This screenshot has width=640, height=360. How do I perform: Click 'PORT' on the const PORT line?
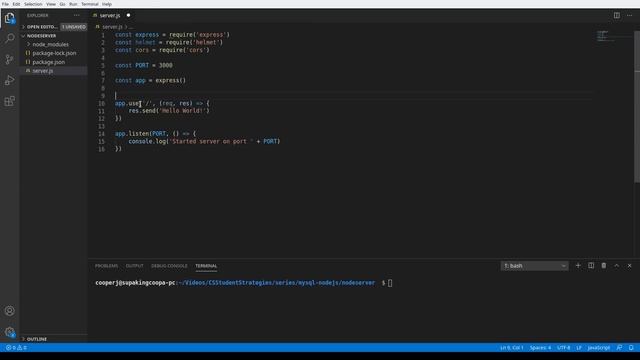pyautogui.click(x=142, y=65)
